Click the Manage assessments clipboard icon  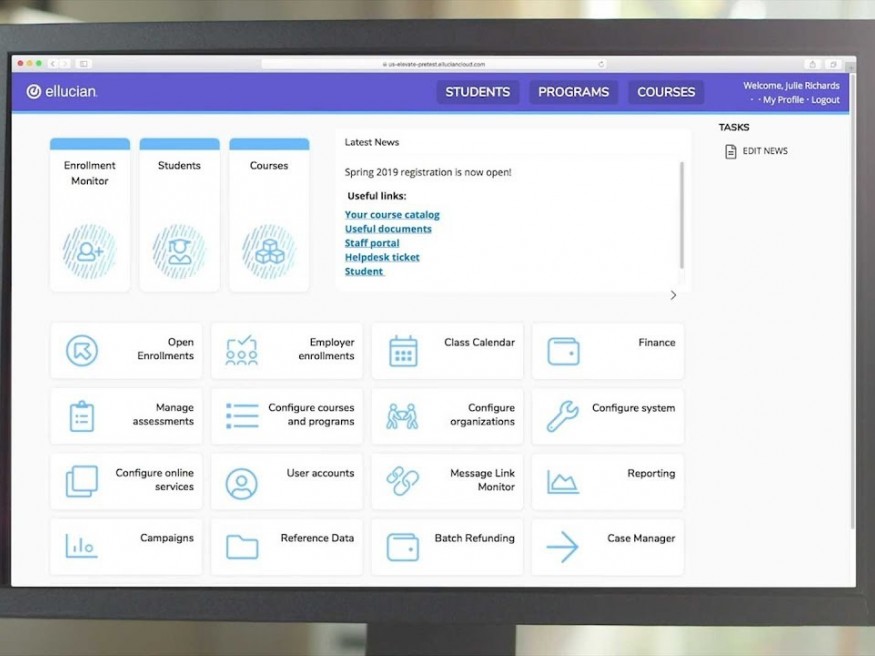[x=82, y=416]
